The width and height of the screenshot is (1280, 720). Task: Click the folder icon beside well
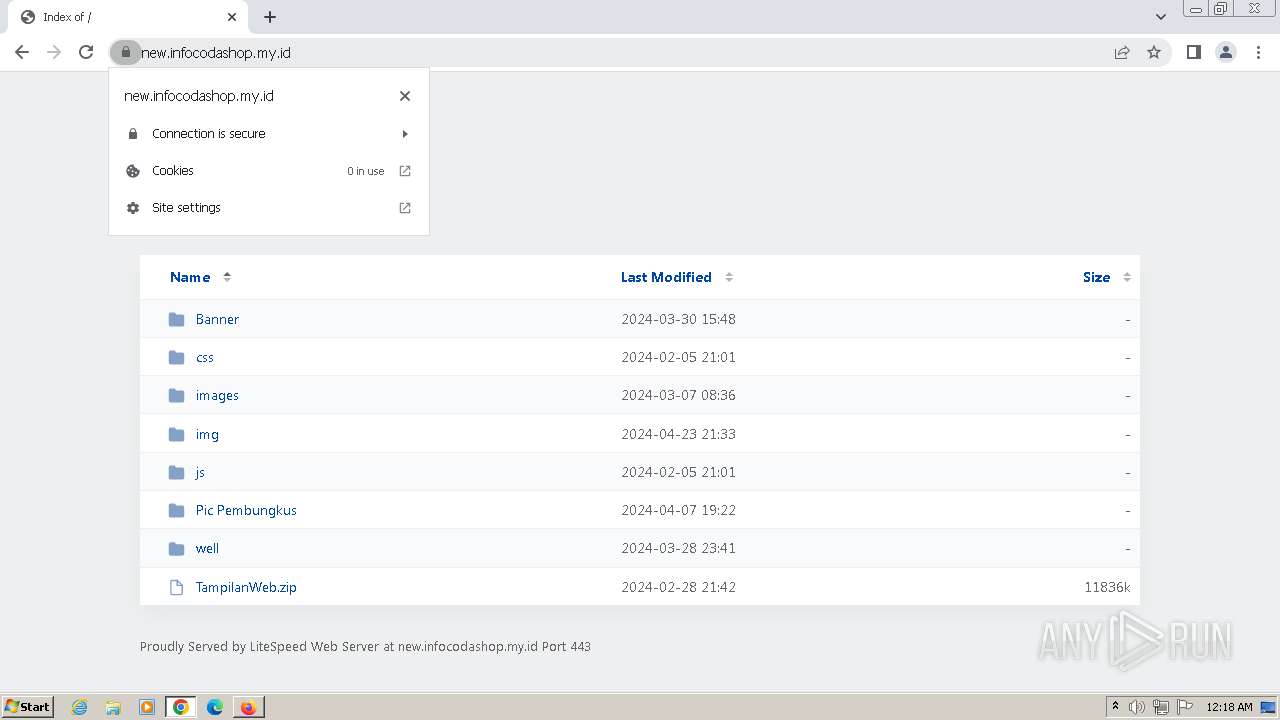(x=177, y=548)
